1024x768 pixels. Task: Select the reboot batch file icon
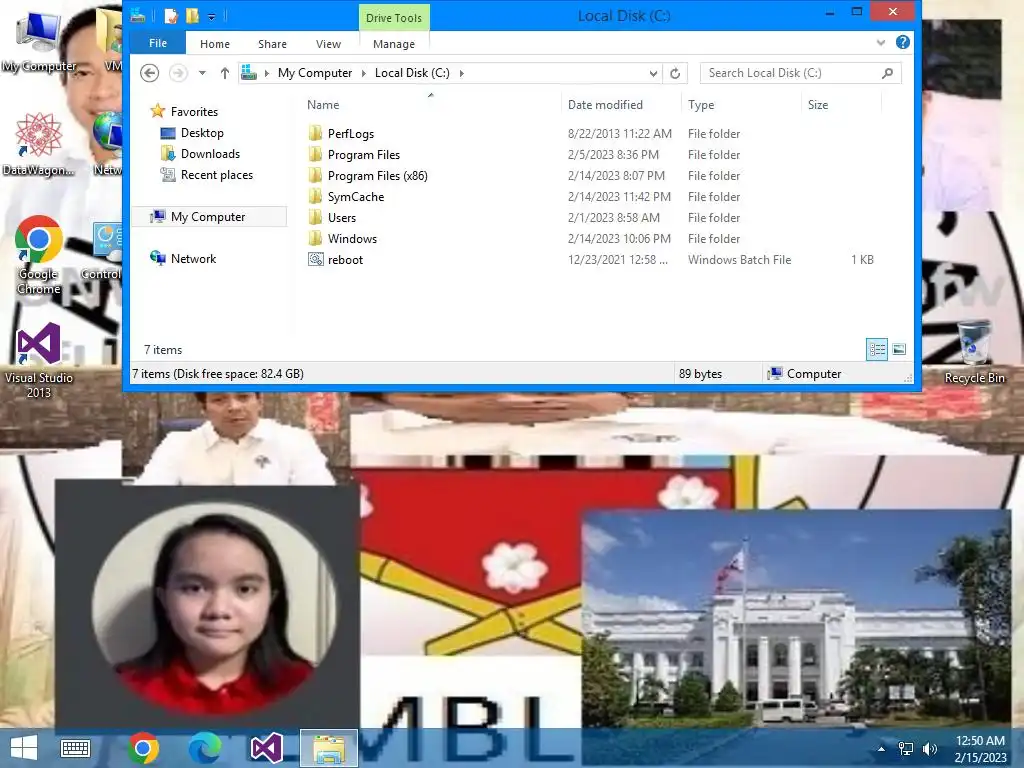315,259
